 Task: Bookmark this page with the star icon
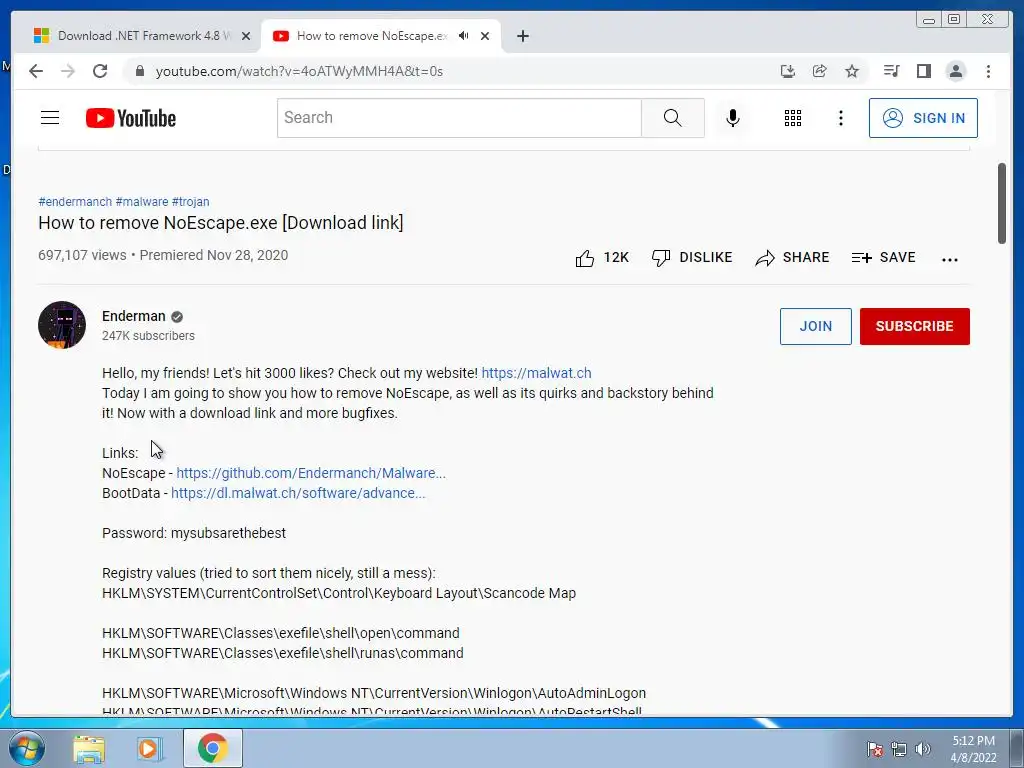pos(852,71)
